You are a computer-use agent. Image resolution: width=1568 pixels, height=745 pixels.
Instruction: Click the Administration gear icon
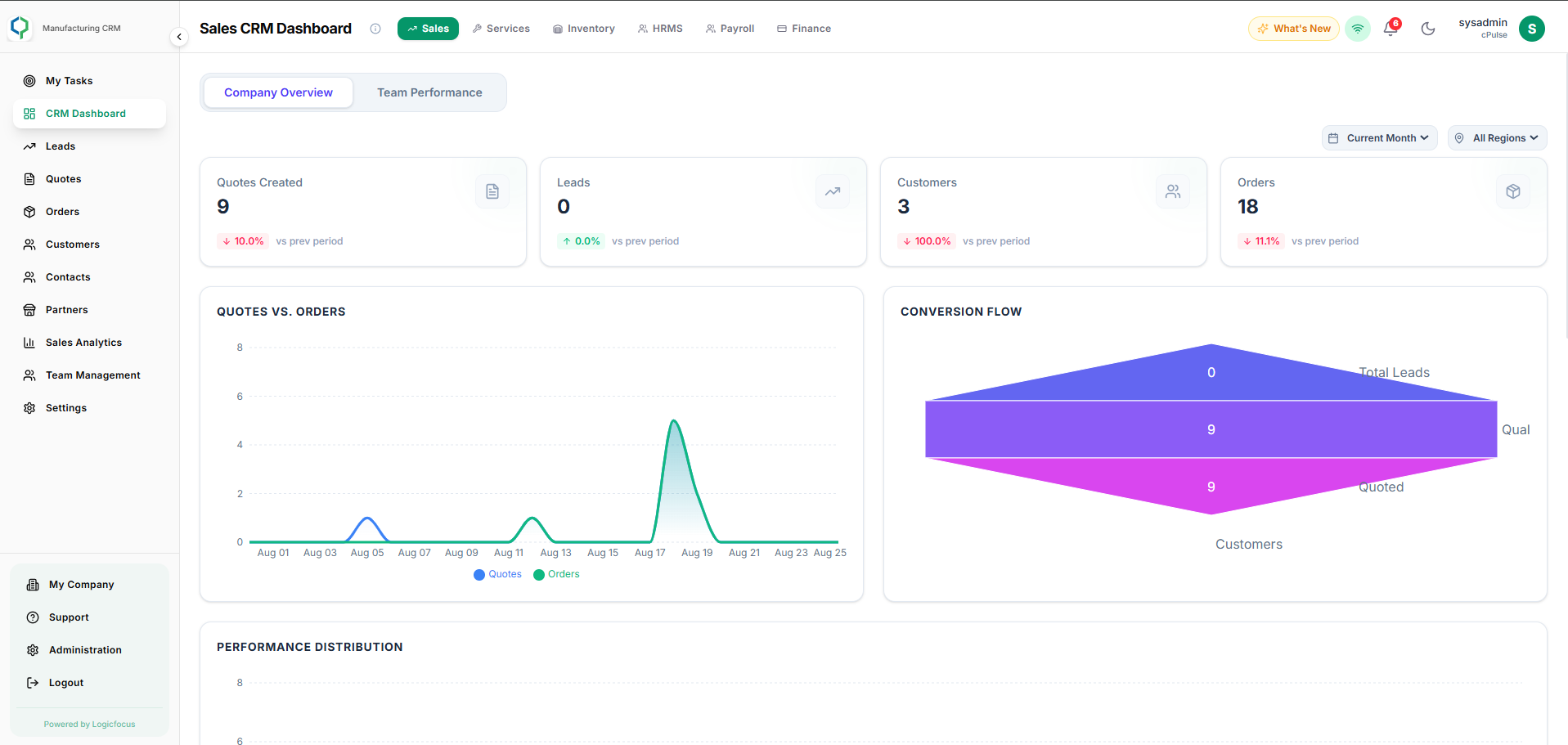(33, 650)
